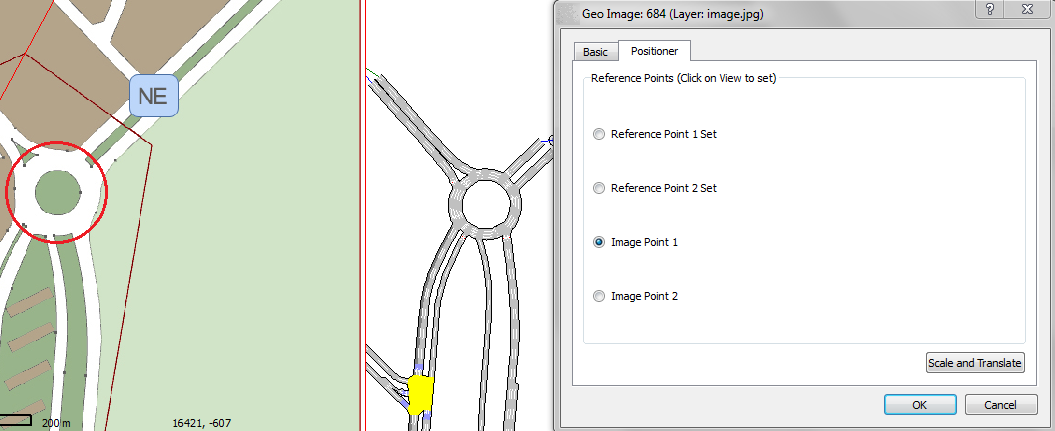This screenshot has width=1055, height=431.
Task: Click the NE label marker on map
Action: coord(153,95)
